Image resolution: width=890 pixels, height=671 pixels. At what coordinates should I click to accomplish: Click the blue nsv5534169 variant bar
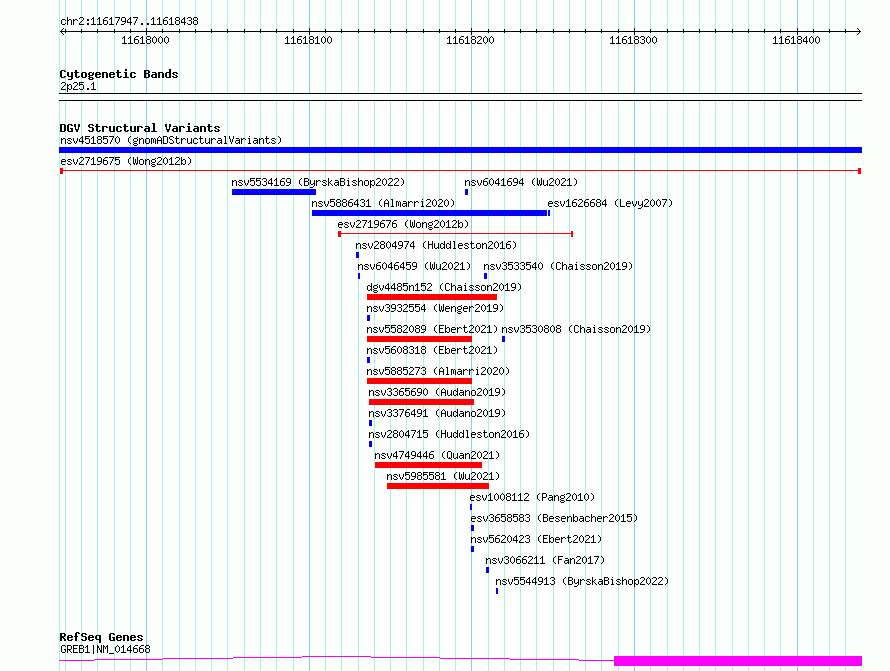tap(274, 192)
